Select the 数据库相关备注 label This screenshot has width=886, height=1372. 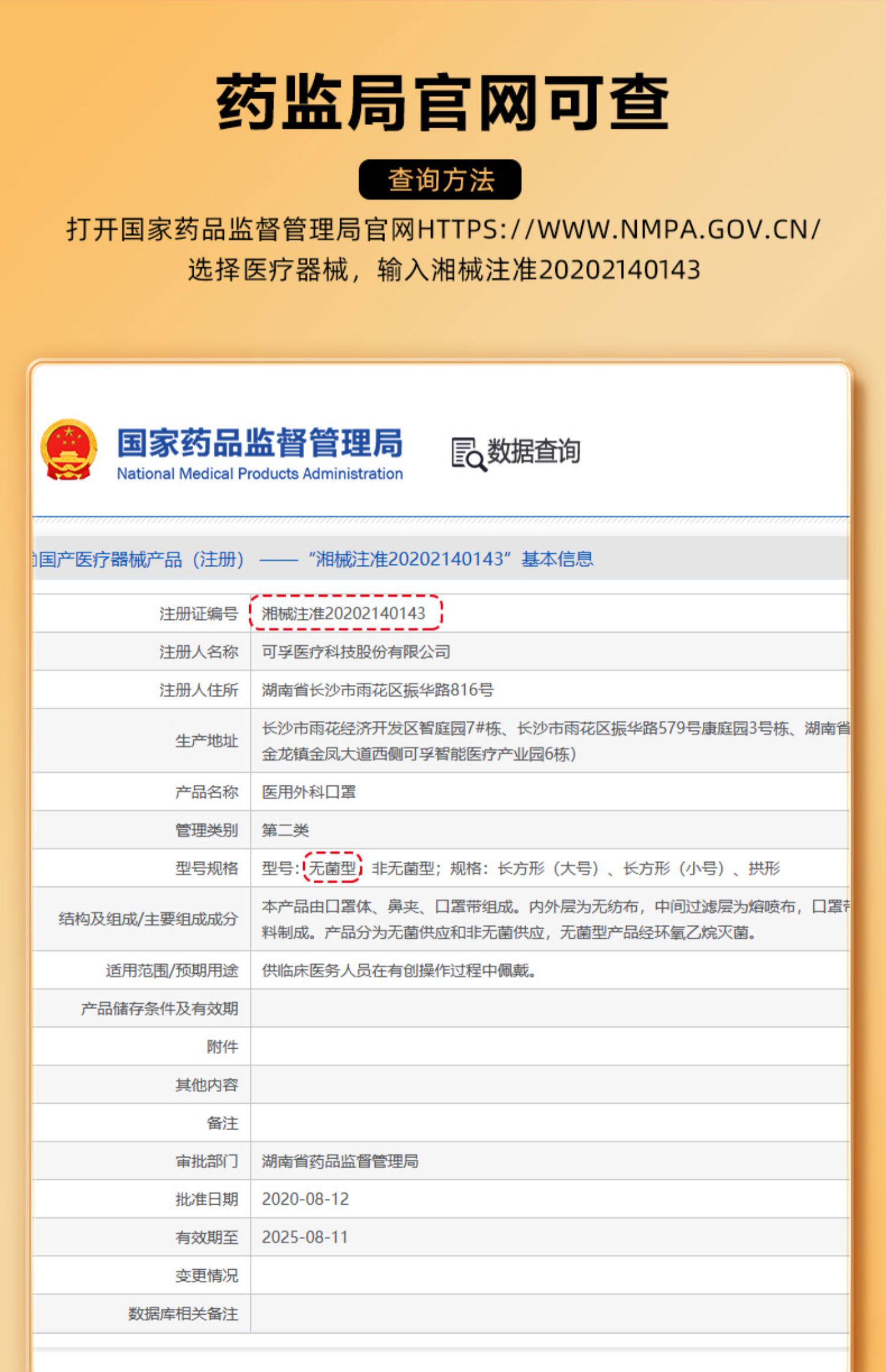(183, 1314)
